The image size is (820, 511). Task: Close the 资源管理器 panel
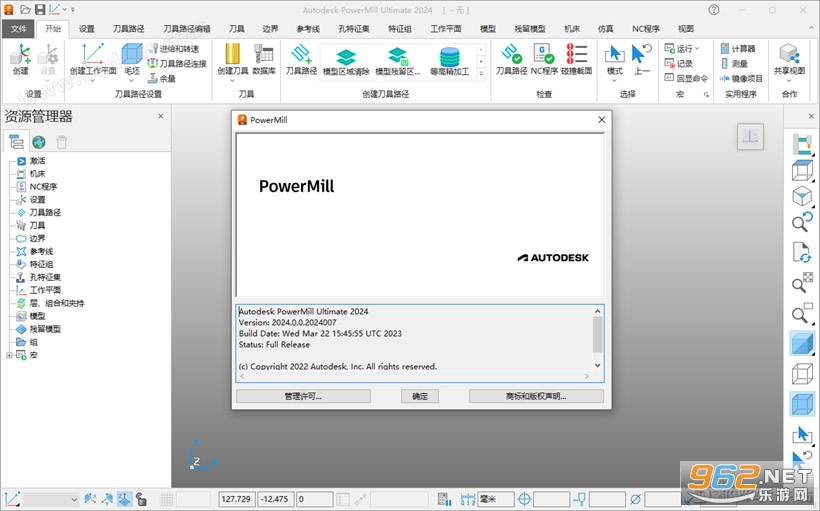pyautogui.click(x=161, y=116)
